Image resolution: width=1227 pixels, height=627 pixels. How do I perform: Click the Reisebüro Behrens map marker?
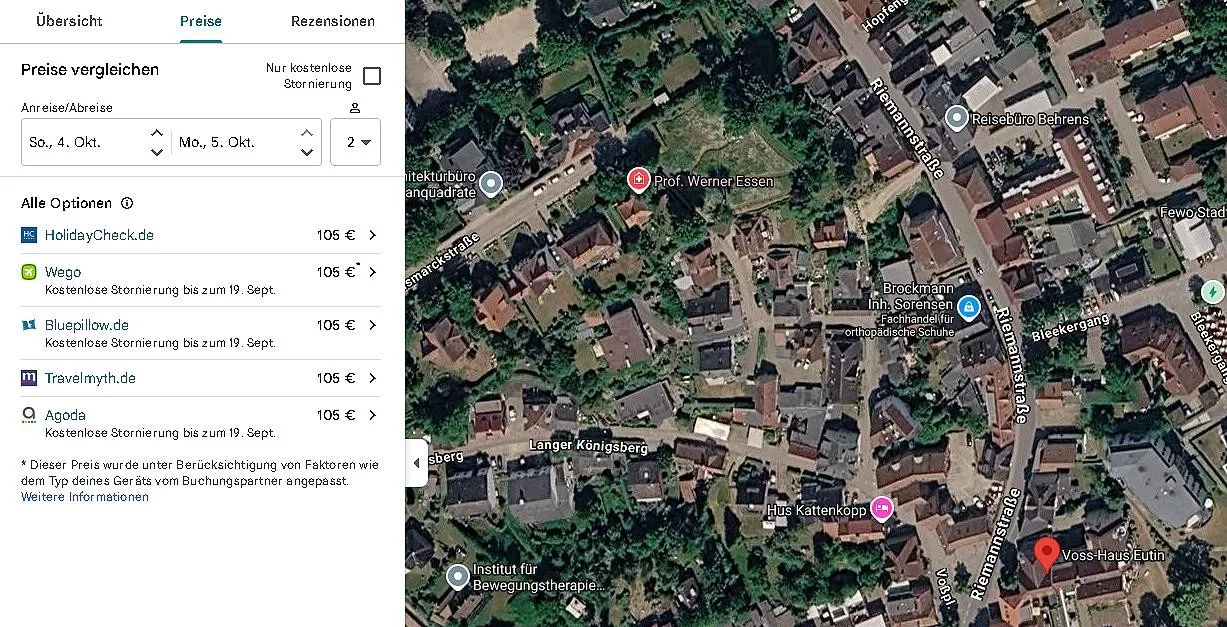coord(957,119)
